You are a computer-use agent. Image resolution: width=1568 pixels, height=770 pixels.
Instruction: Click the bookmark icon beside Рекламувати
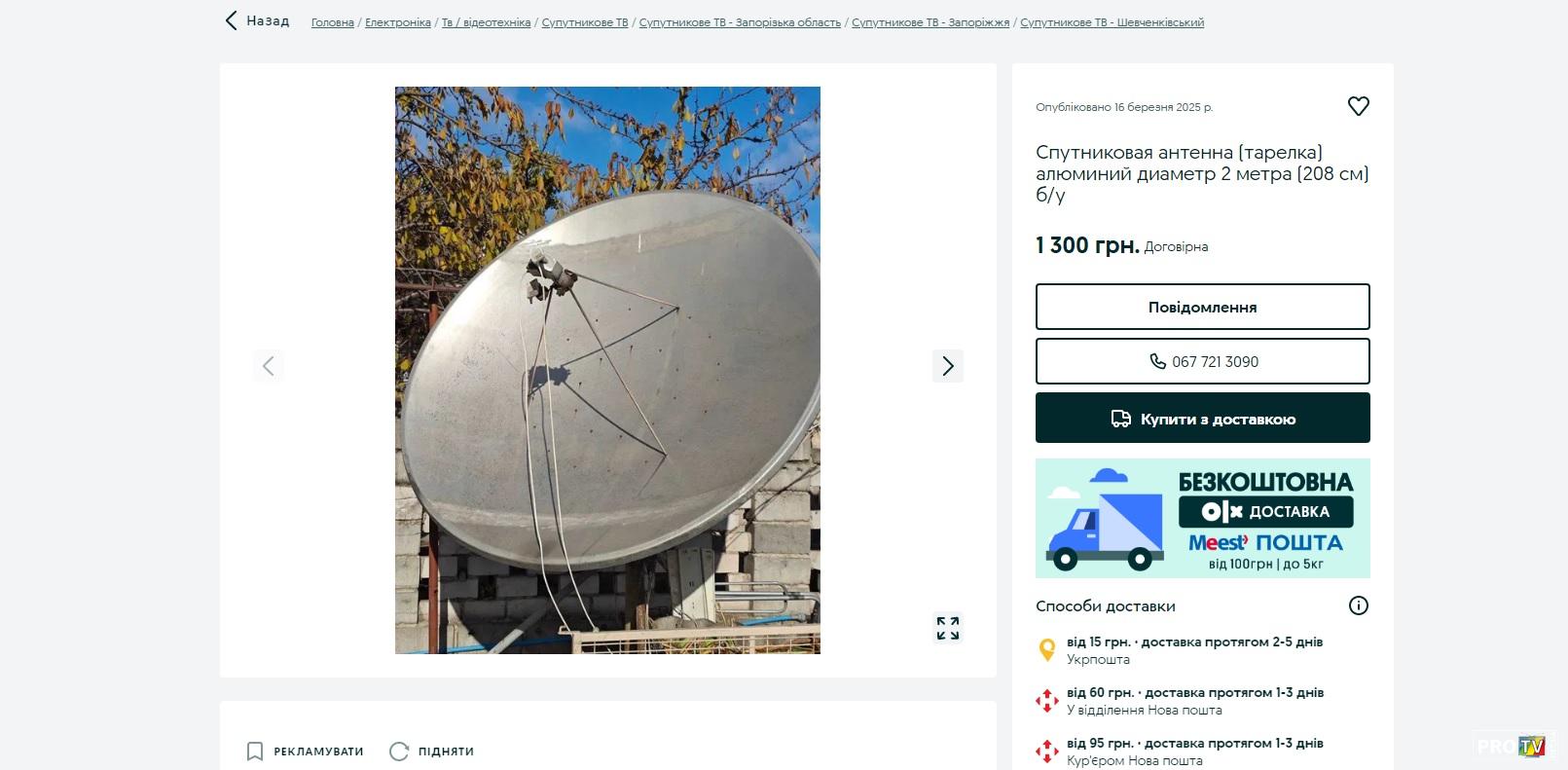point(255,752)
